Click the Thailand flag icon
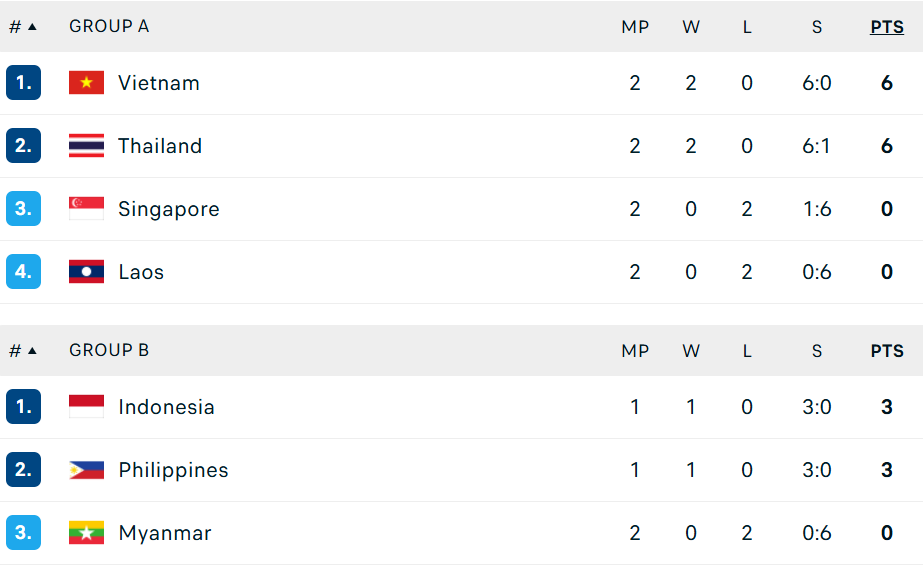 [x=86, y=146]
